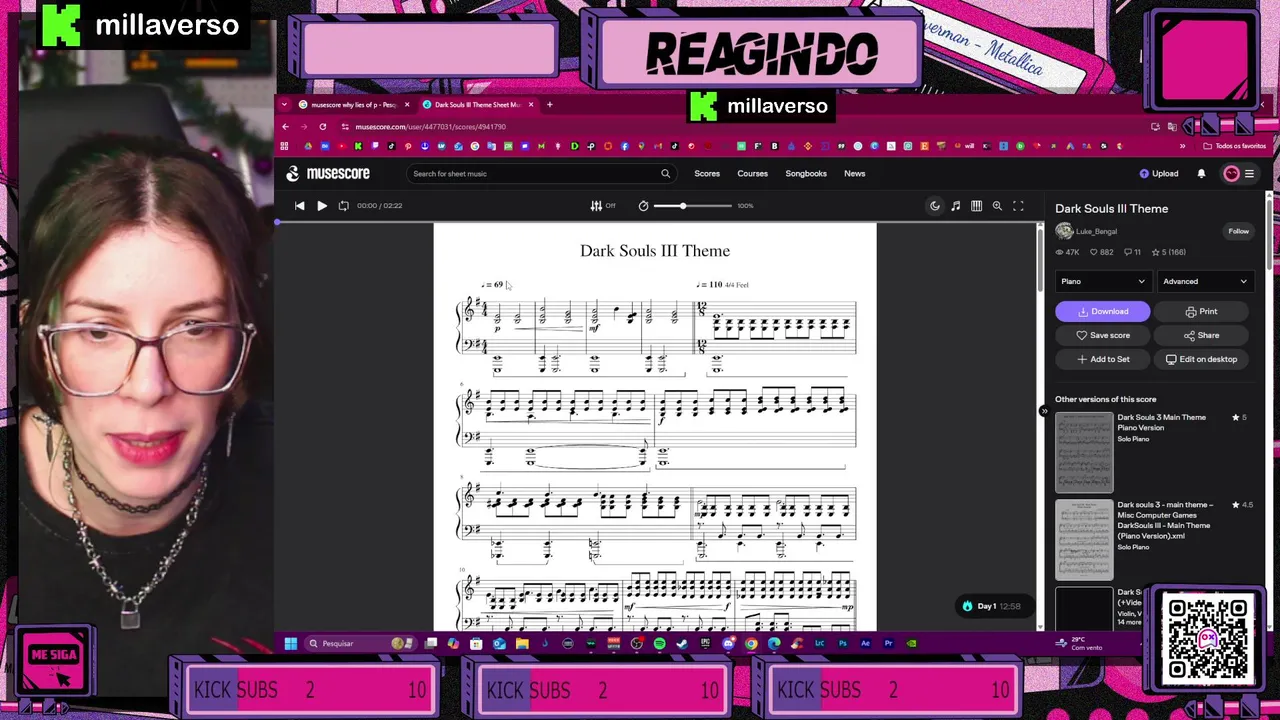Screen dimensions: 1280x720
Task: Reload the browser page
Action: [x=322, y=127]
